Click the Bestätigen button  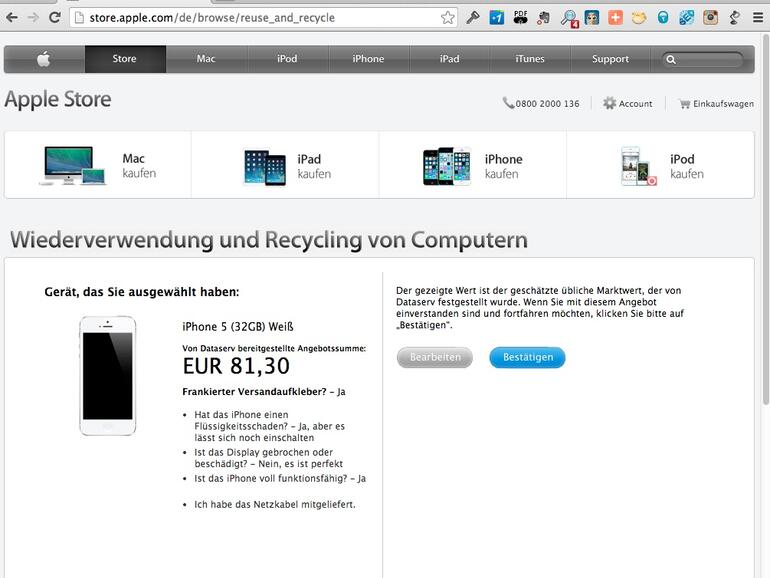tap(527, 357)
